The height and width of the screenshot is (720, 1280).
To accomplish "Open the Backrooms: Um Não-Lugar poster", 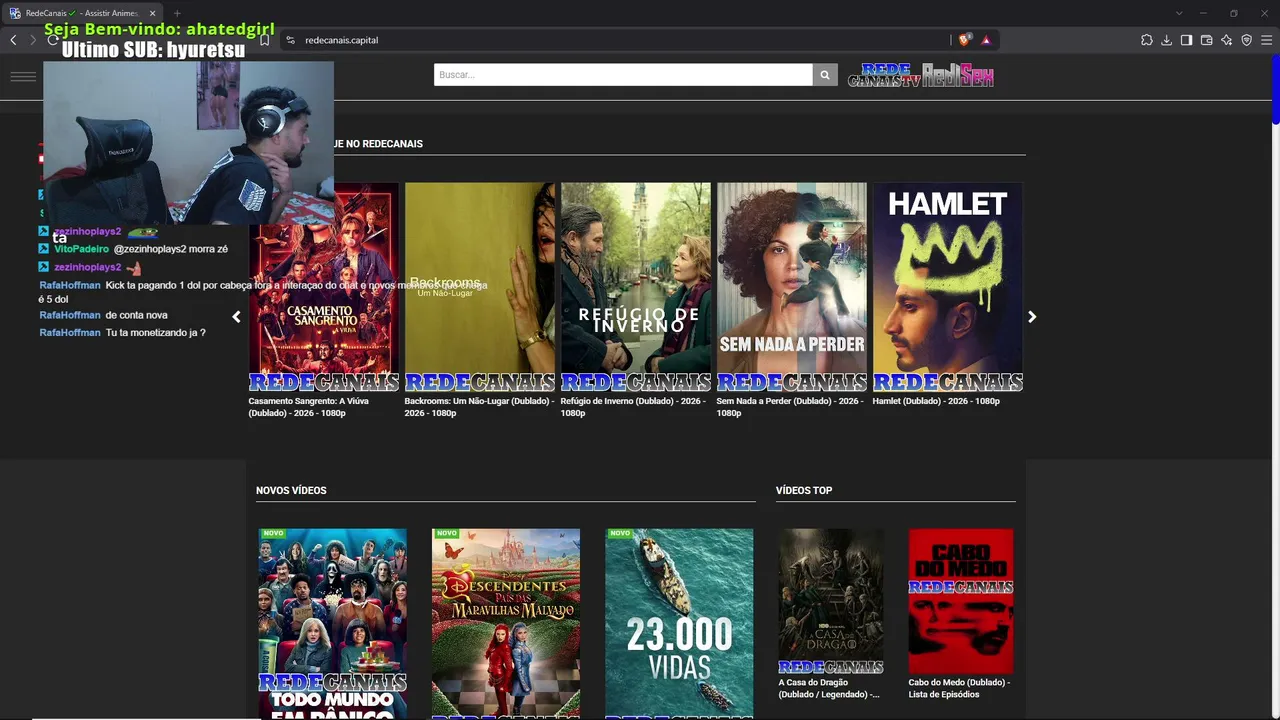I will pyautogui.click(x=480, y=287).
